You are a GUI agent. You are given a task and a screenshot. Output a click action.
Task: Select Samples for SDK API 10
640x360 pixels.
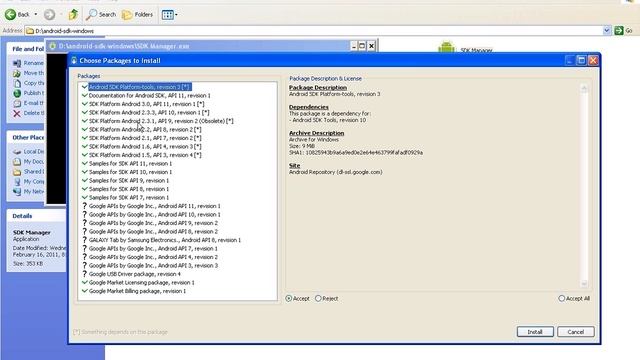(x=130, y=172)
